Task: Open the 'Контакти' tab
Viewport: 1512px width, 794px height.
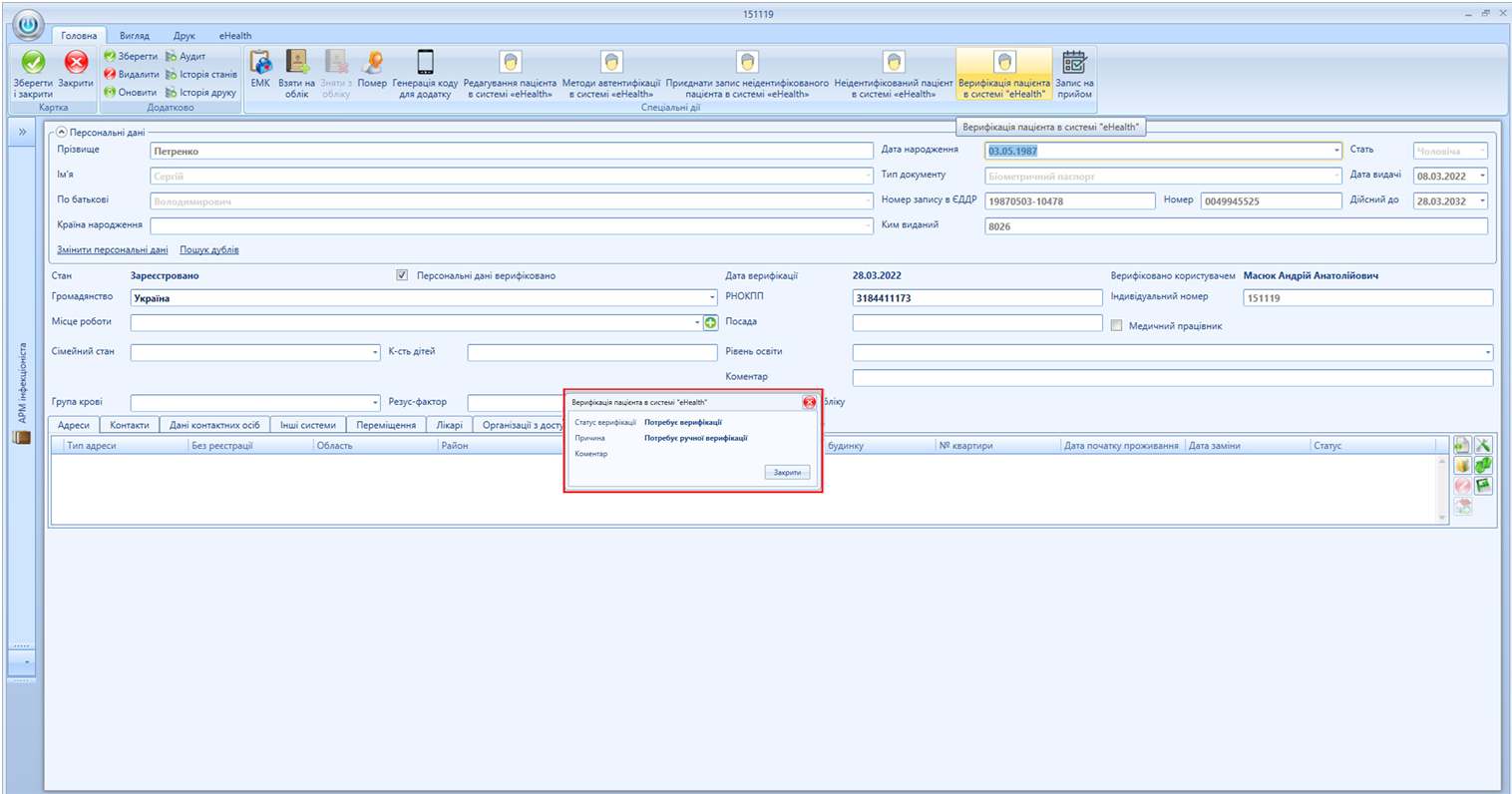Action: click(130, 425)
